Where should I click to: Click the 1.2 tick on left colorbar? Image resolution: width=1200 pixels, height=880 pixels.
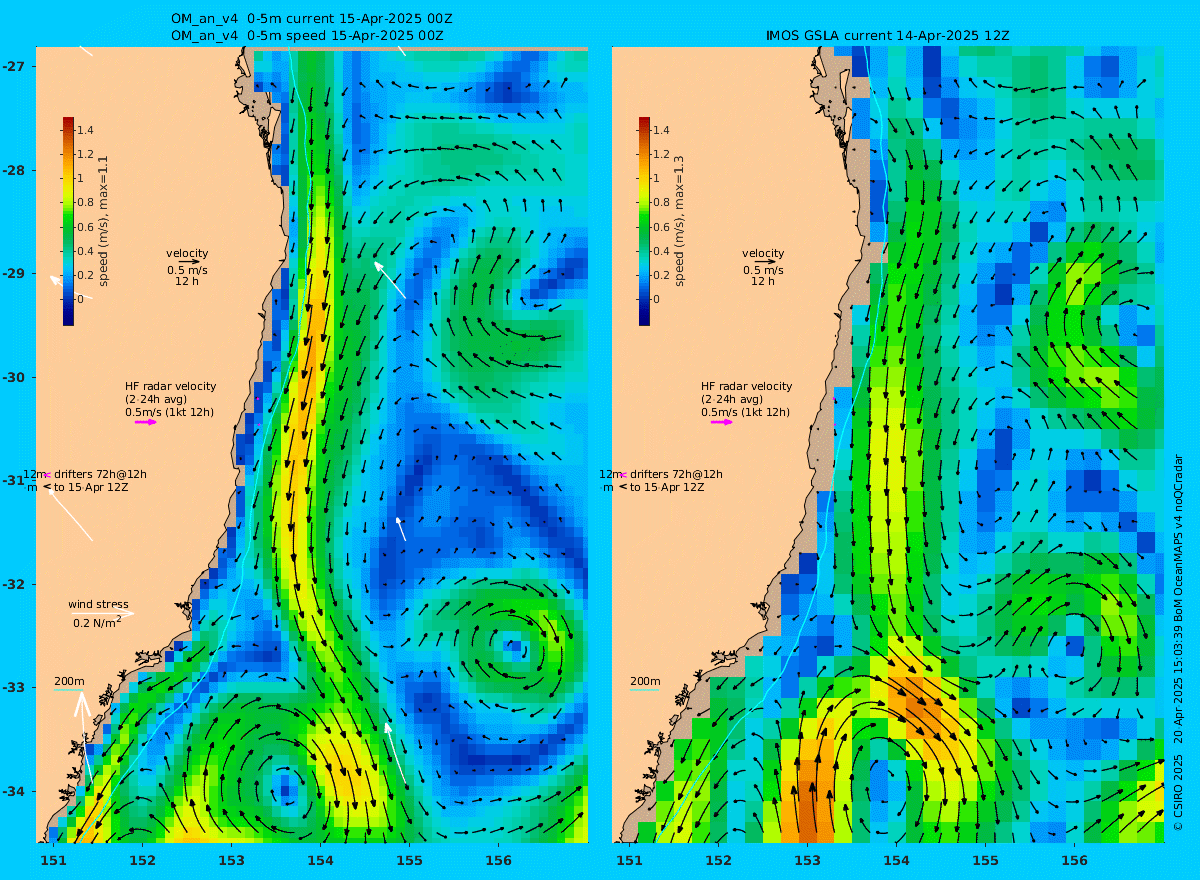click(x=85, y=154)
